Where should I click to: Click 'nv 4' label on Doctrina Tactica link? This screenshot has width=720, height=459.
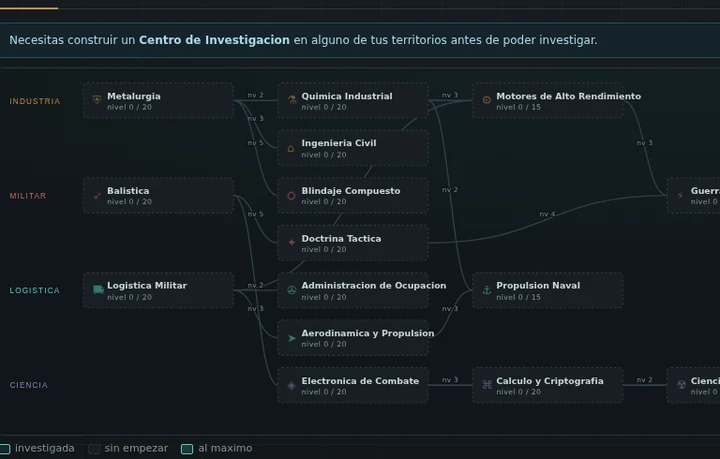[x=547, y=214]
